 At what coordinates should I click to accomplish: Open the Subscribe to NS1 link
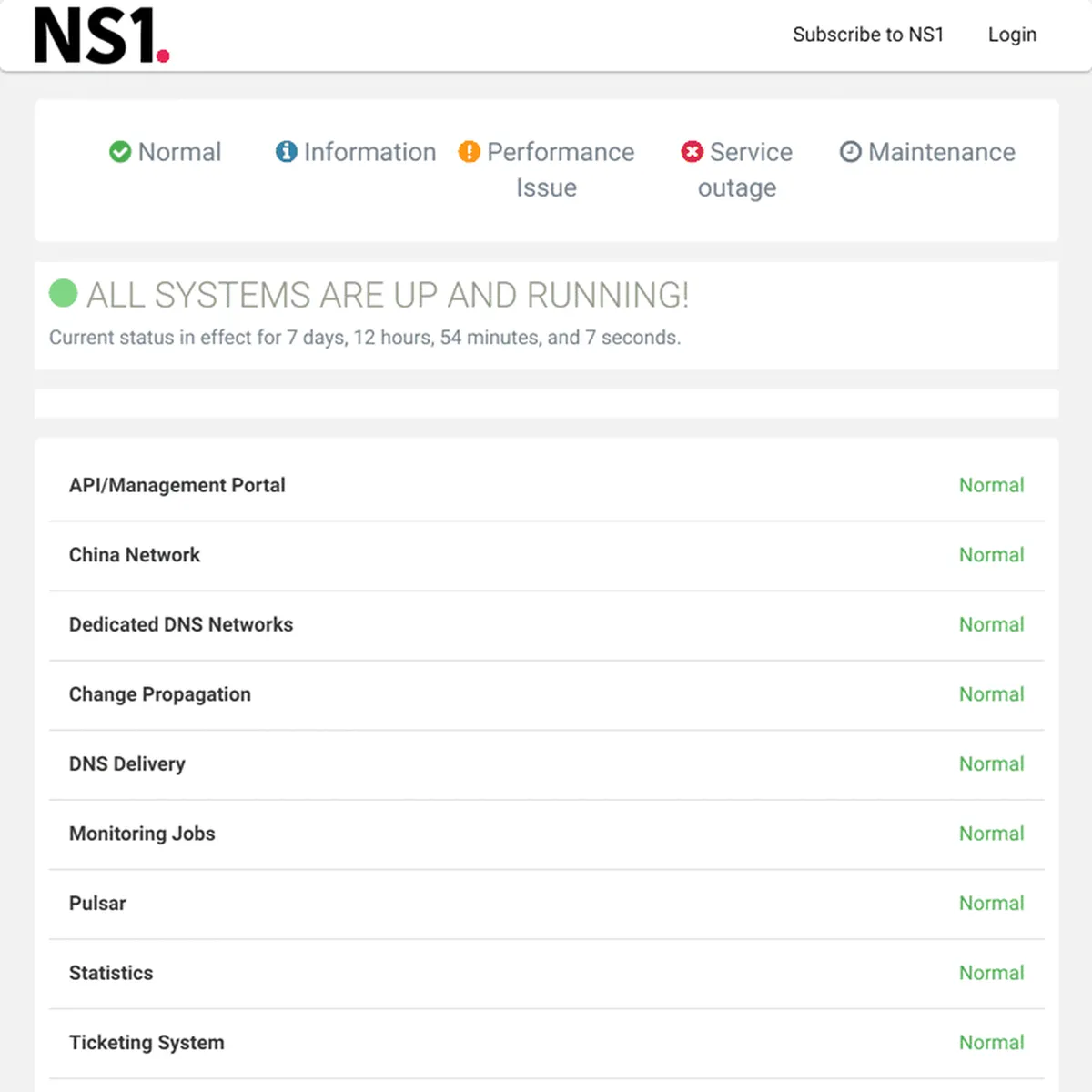[868, 35]
